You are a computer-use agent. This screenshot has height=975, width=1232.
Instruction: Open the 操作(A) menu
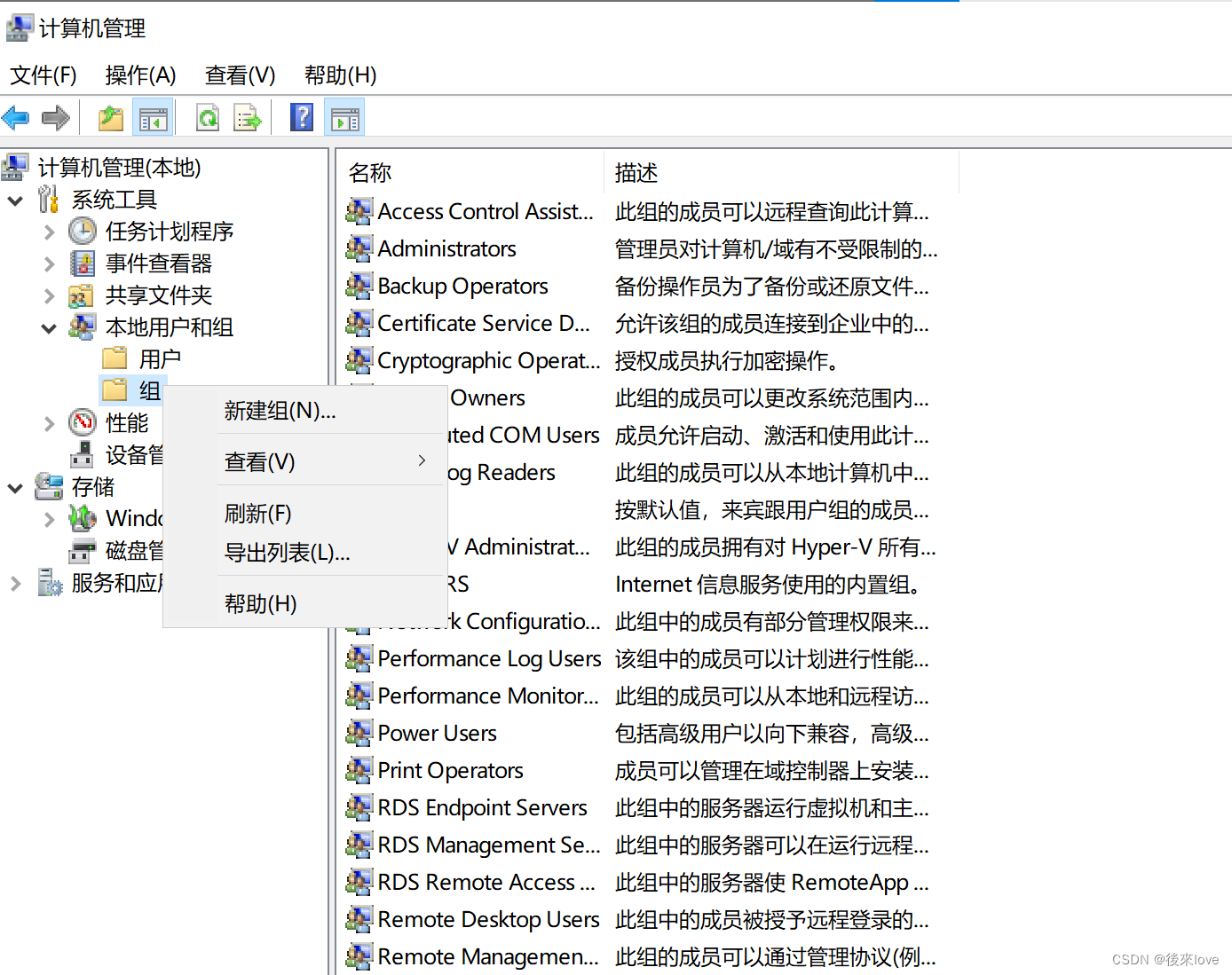[139, 75]
